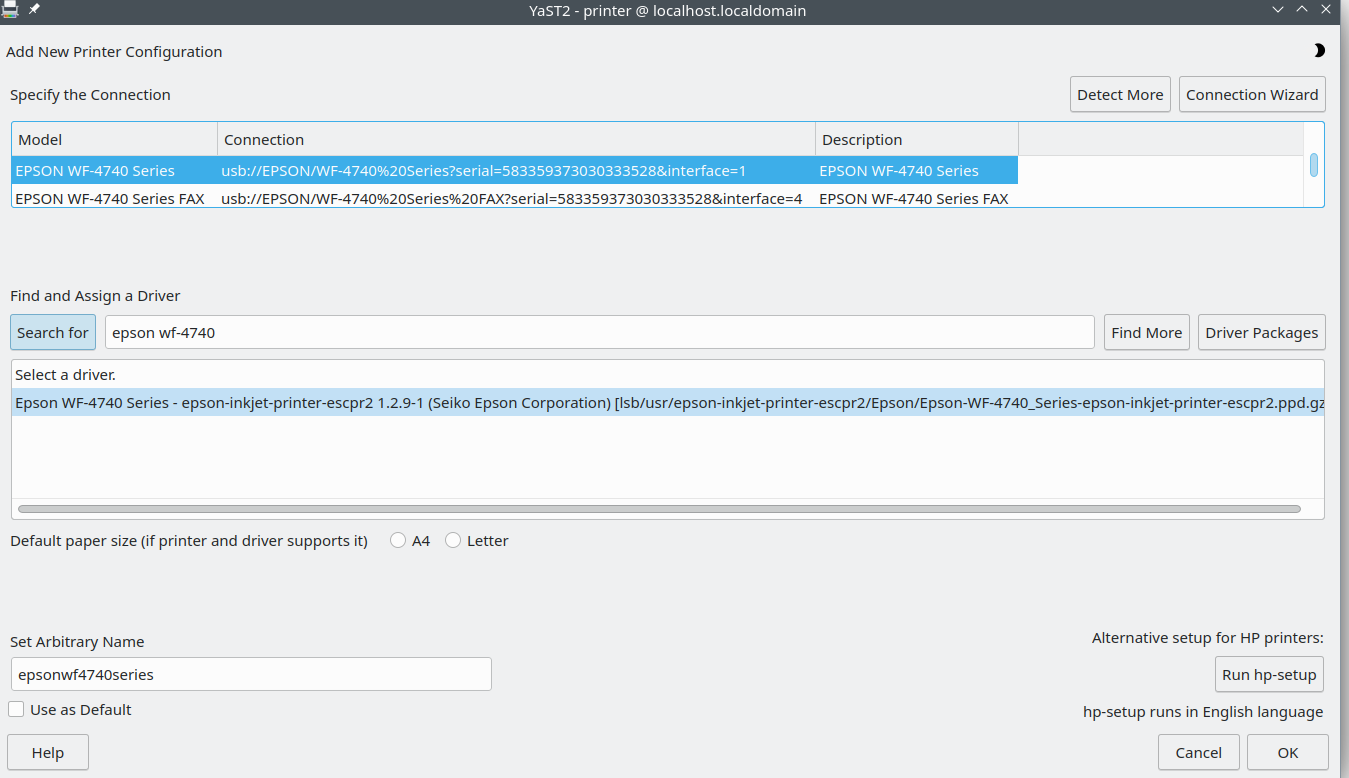Select the EPSON WF-4740 Series FAX row
The height and width of the screenshot is (778, 1349).
pos(110,199)
